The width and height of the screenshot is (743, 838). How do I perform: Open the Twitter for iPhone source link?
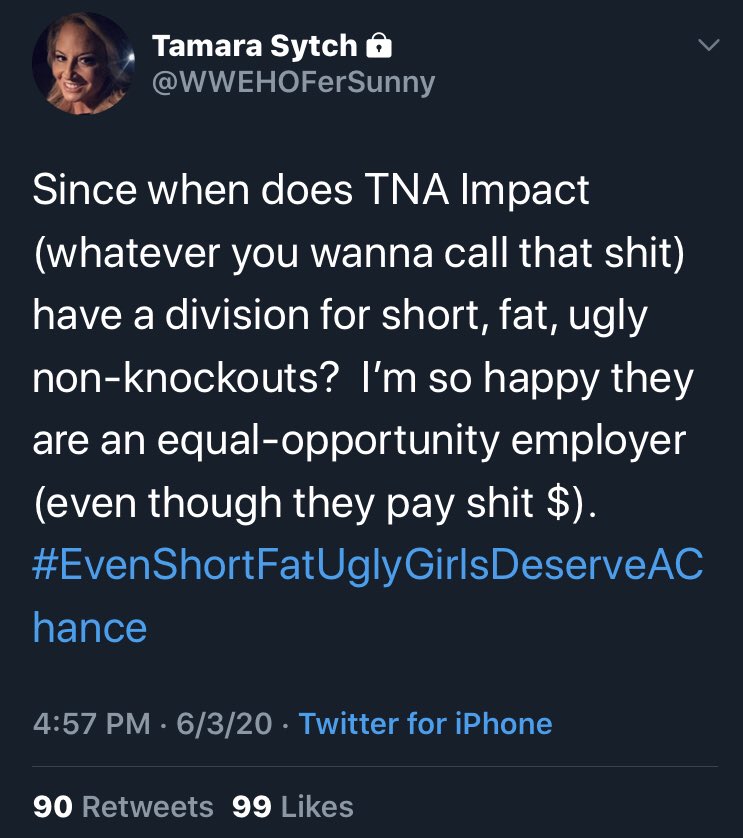click(425, 723)
